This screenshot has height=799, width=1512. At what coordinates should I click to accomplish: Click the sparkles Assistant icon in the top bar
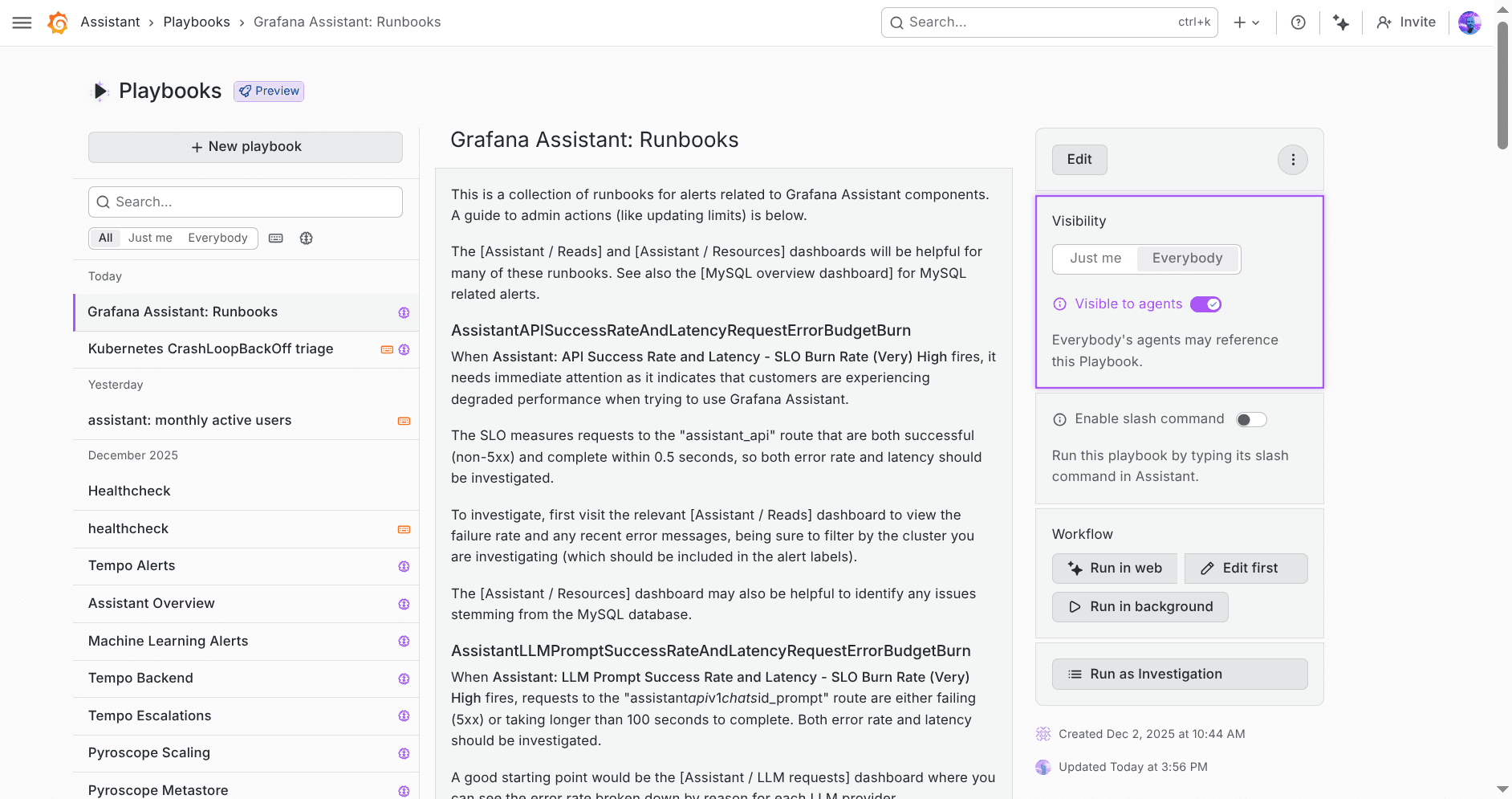[x=1341, y=22]
